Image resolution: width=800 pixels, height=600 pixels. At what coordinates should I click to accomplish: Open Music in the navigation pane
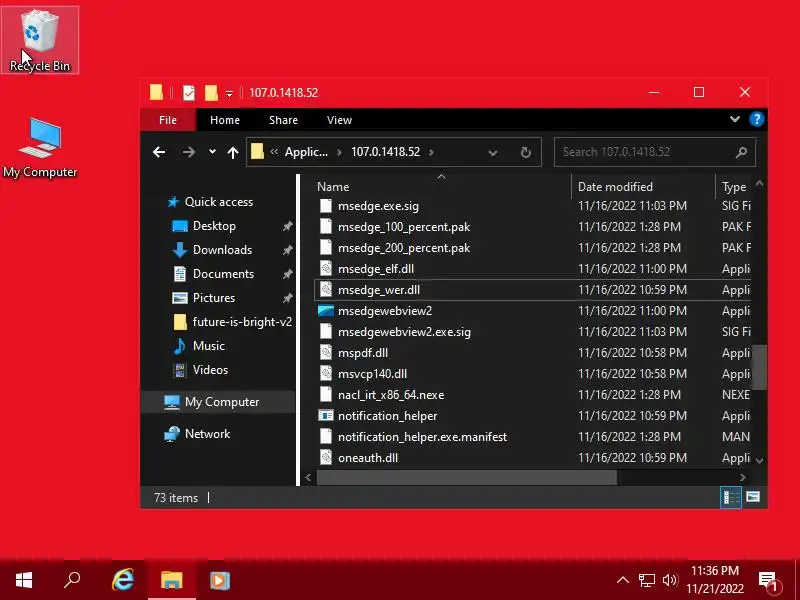pos(209,346)
